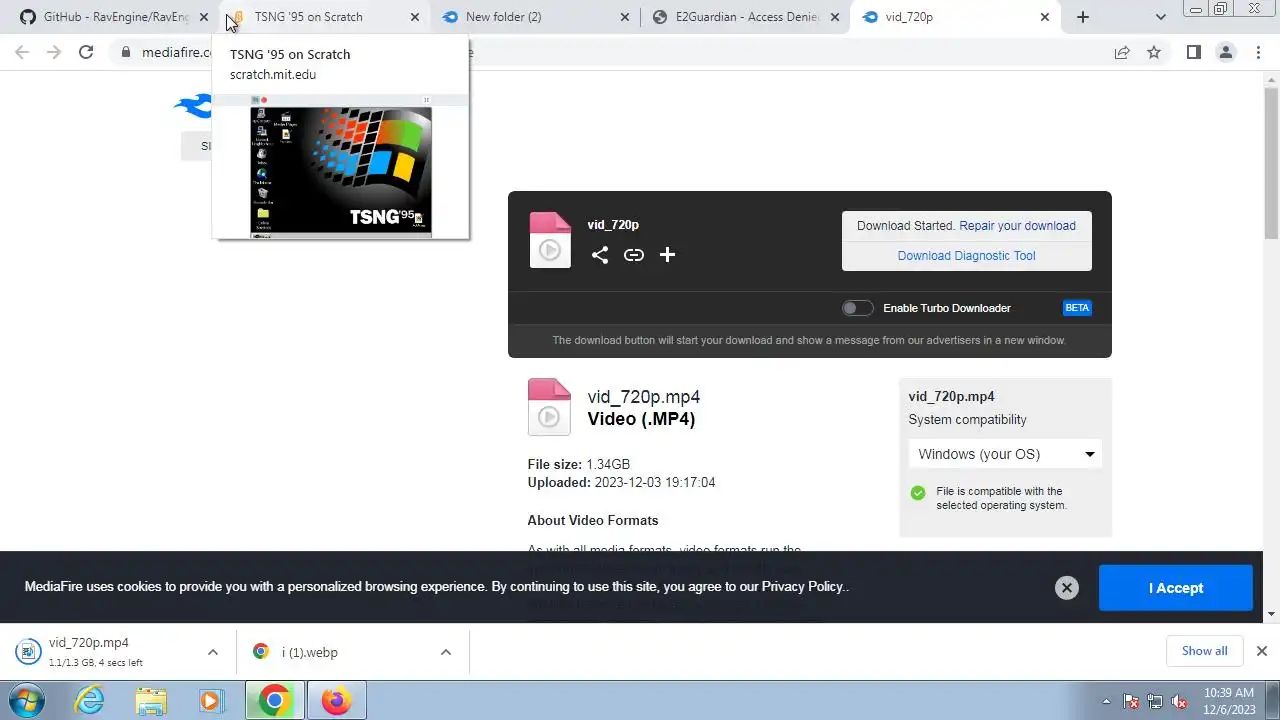Click the copy link icon under vid_720p

coord(634,255)
